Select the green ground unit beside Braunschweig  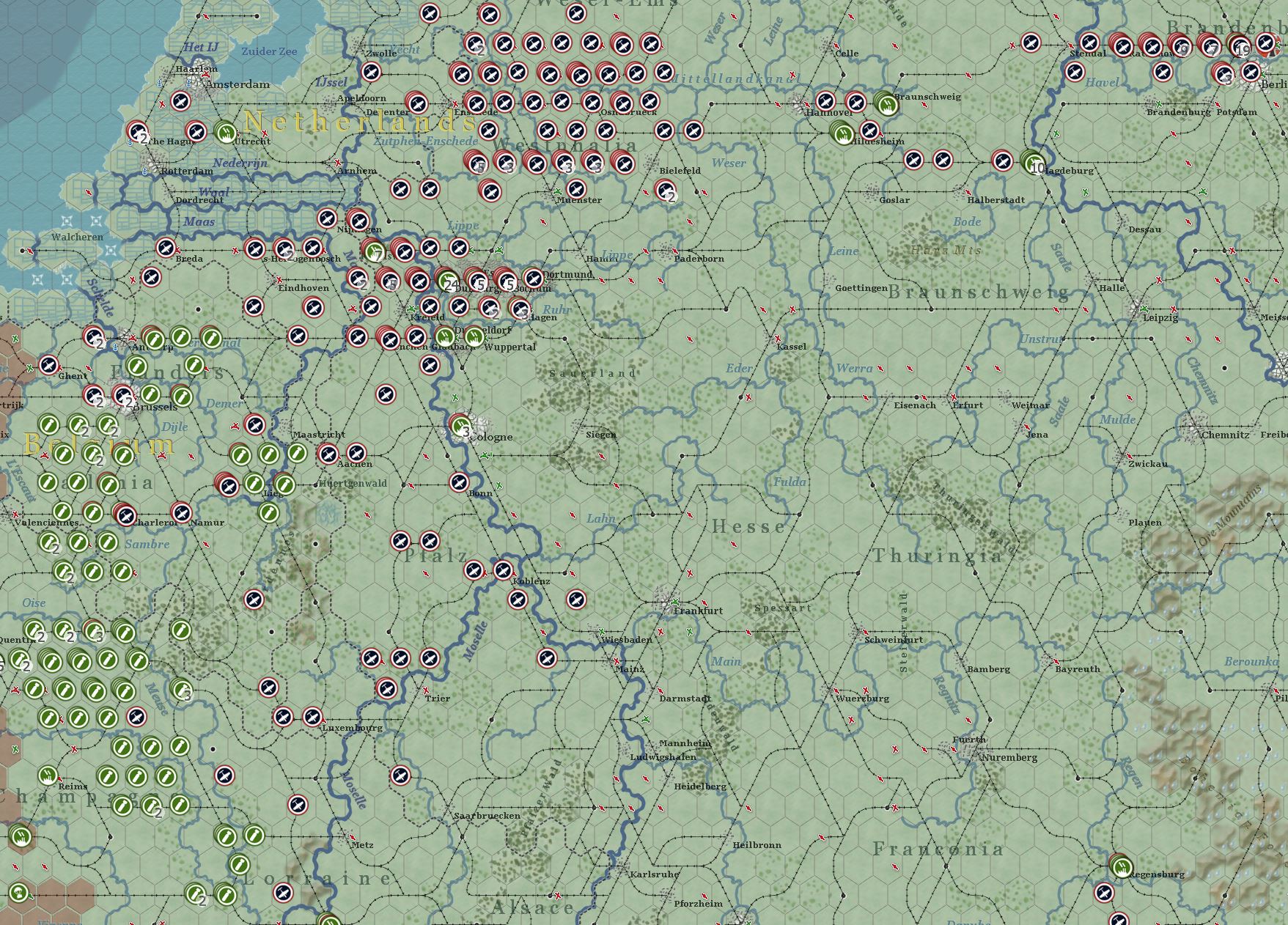coord(886,103)
